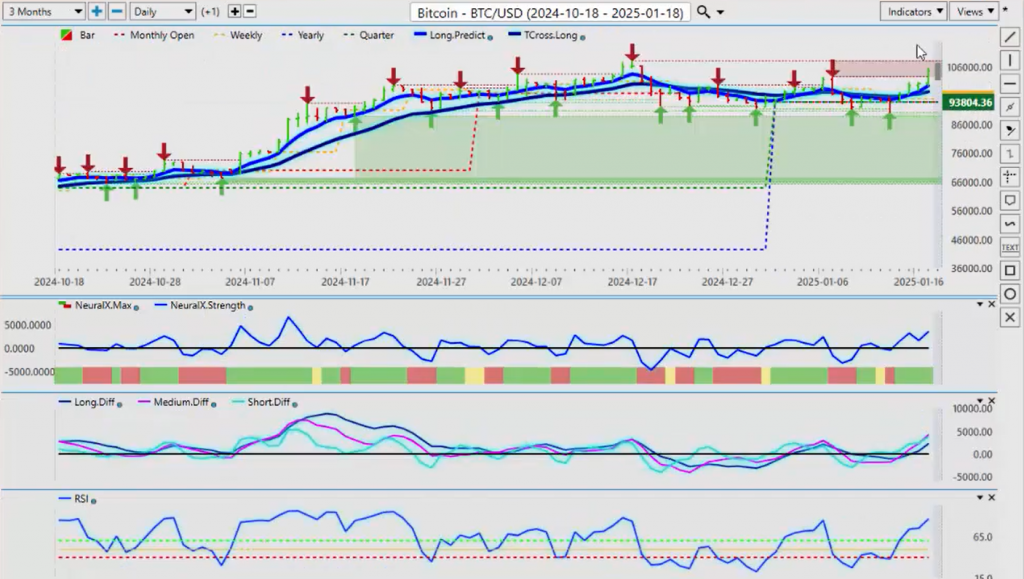The width and height of the screenshot is (1024, 579).
Task: Click the black minus forecast button
Action: click(x=249, y=12)
